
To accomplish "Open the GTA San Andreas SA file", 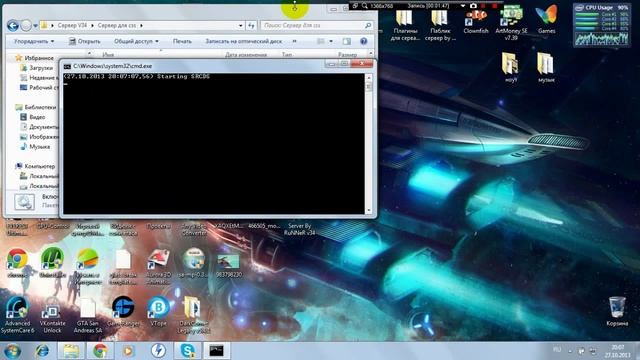I will [x=88, y=314].
